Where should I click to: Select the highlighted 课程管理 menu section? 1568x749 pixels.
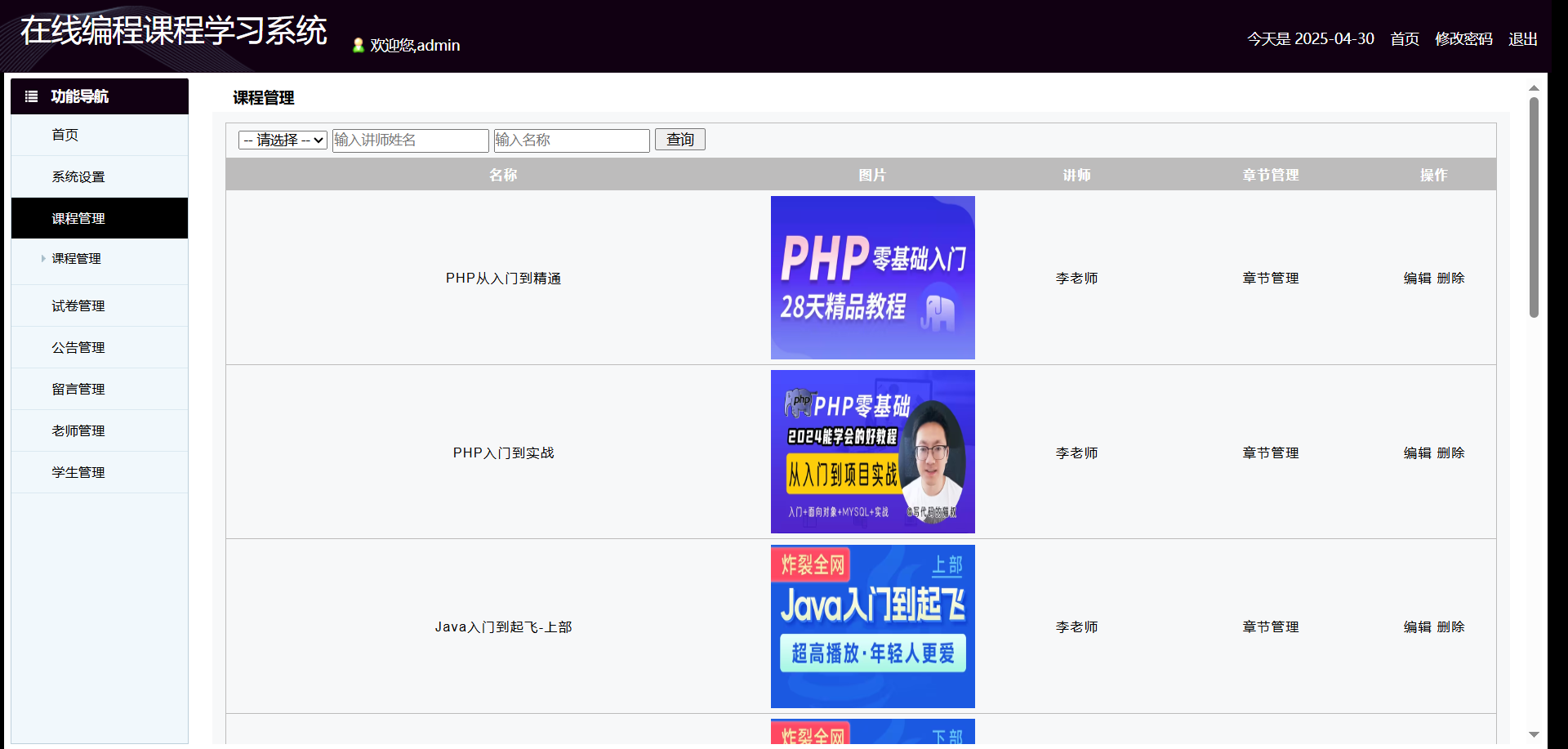(100, 218)
